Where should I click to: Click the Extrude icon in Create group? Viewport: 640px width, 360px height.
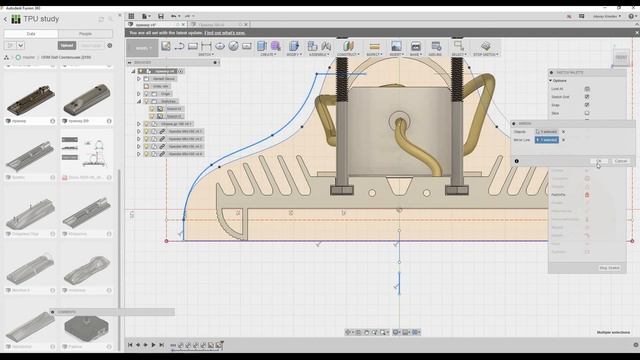click(x=262, y=46)
